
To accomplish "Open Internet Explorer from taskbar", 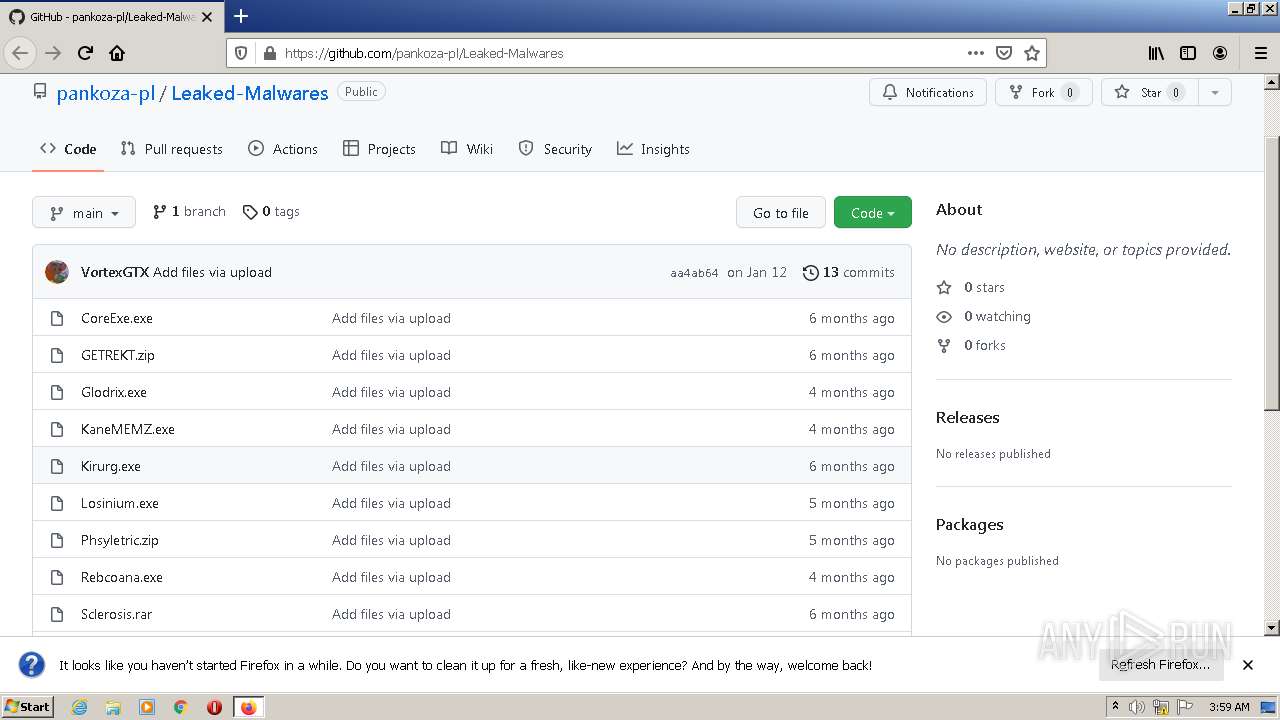I will tap(79, 707).
